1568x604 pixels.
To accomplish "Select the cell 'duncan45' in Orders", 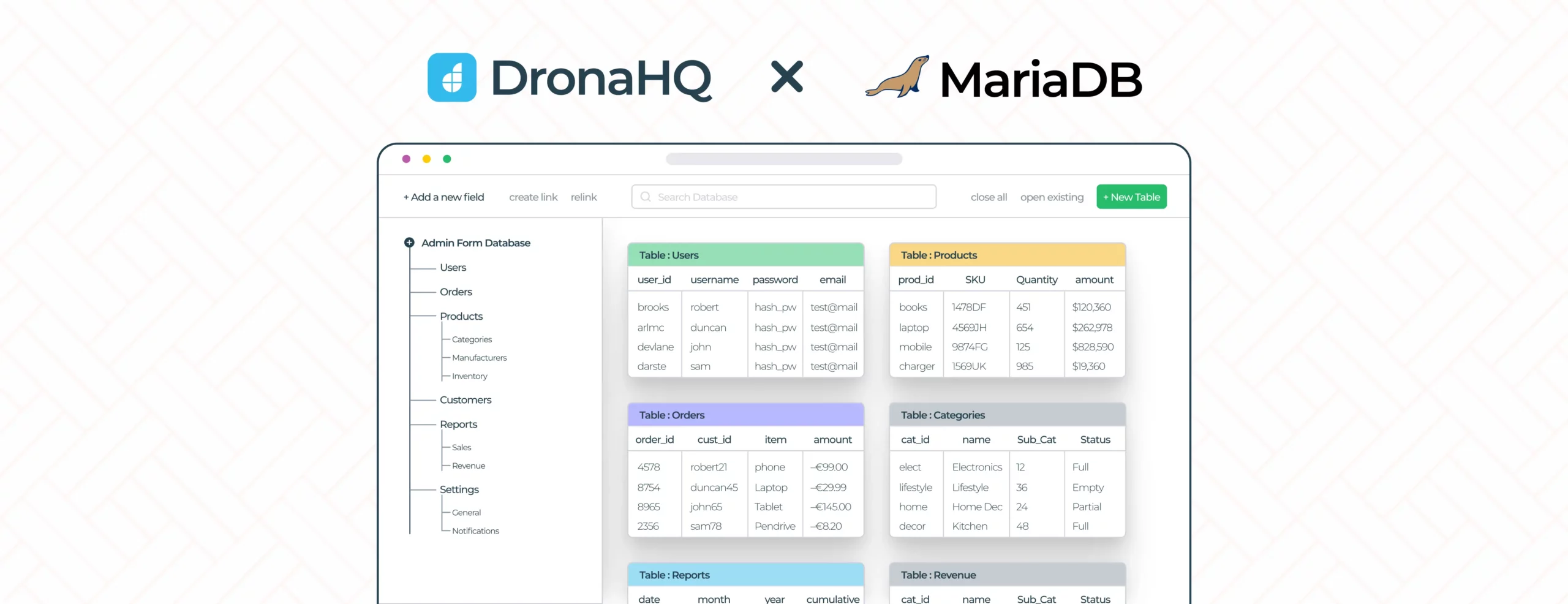I will pos(714,488).
